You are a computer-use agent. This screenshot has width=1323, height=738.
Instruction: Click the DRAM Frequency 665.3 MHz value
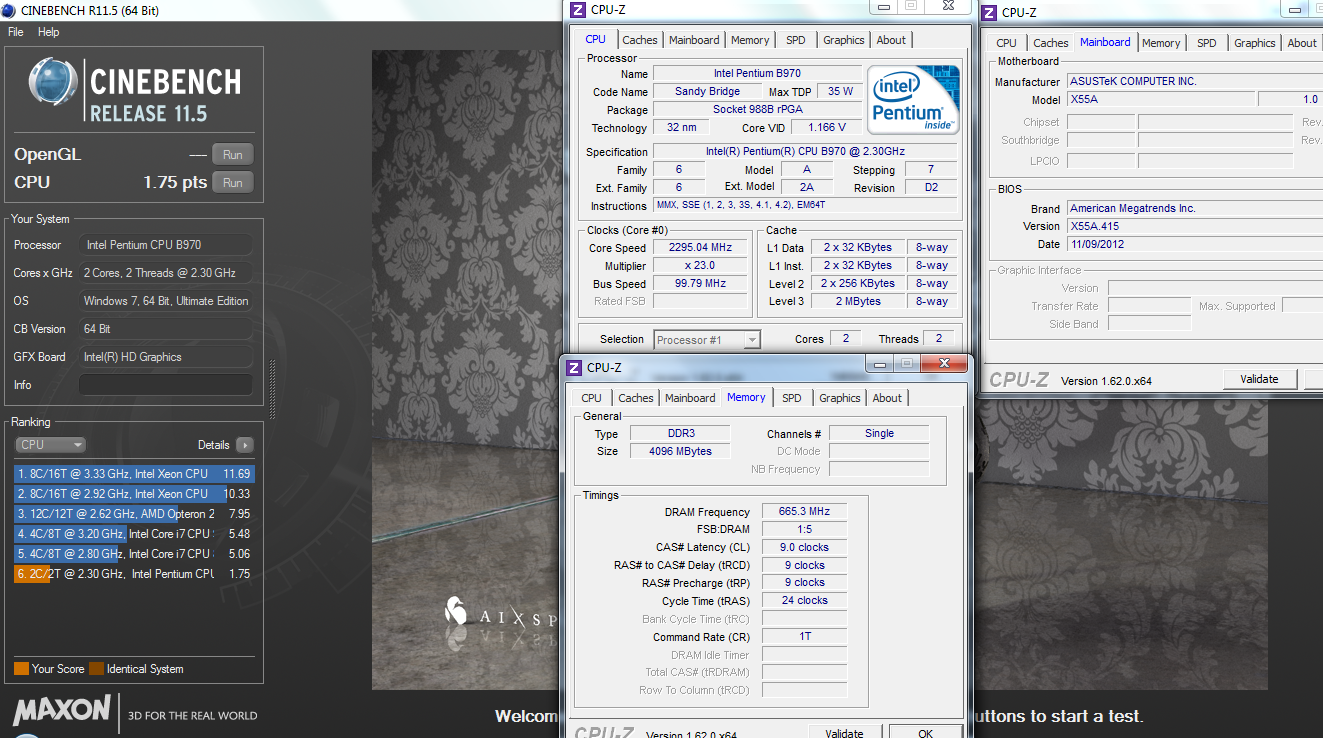(x=804, y=511)
